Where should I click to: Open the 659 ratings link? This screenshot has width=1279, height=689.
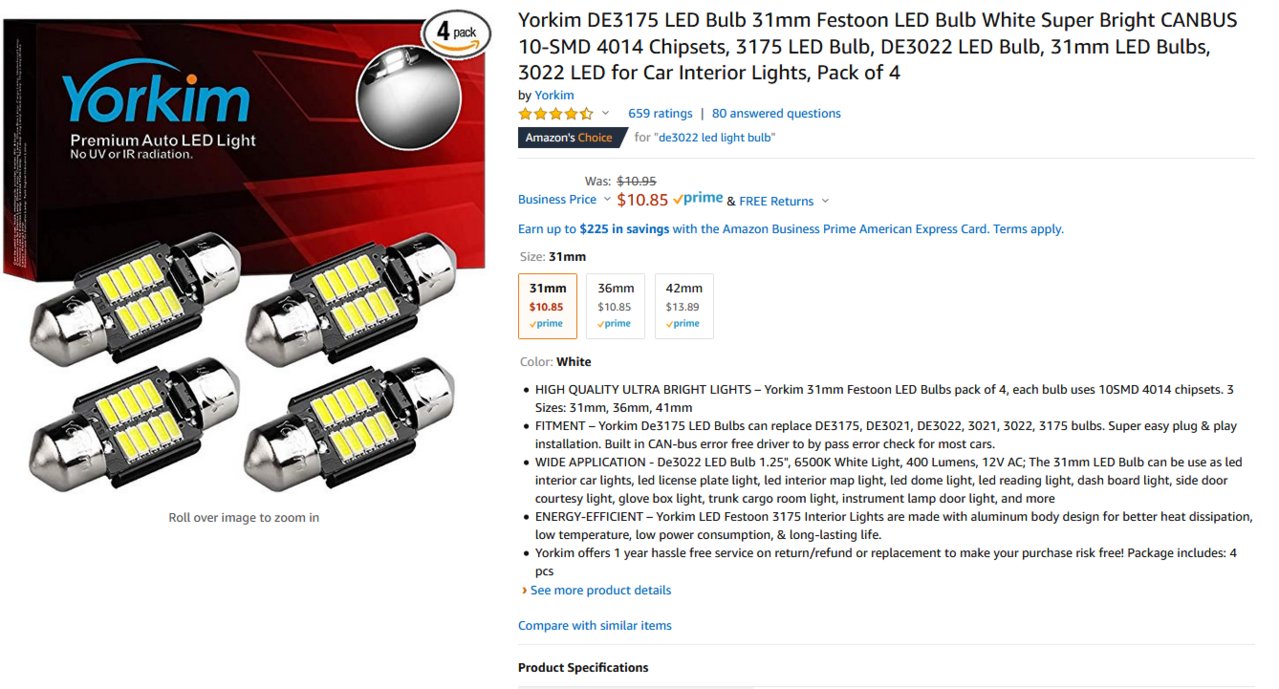pos(660,114)
